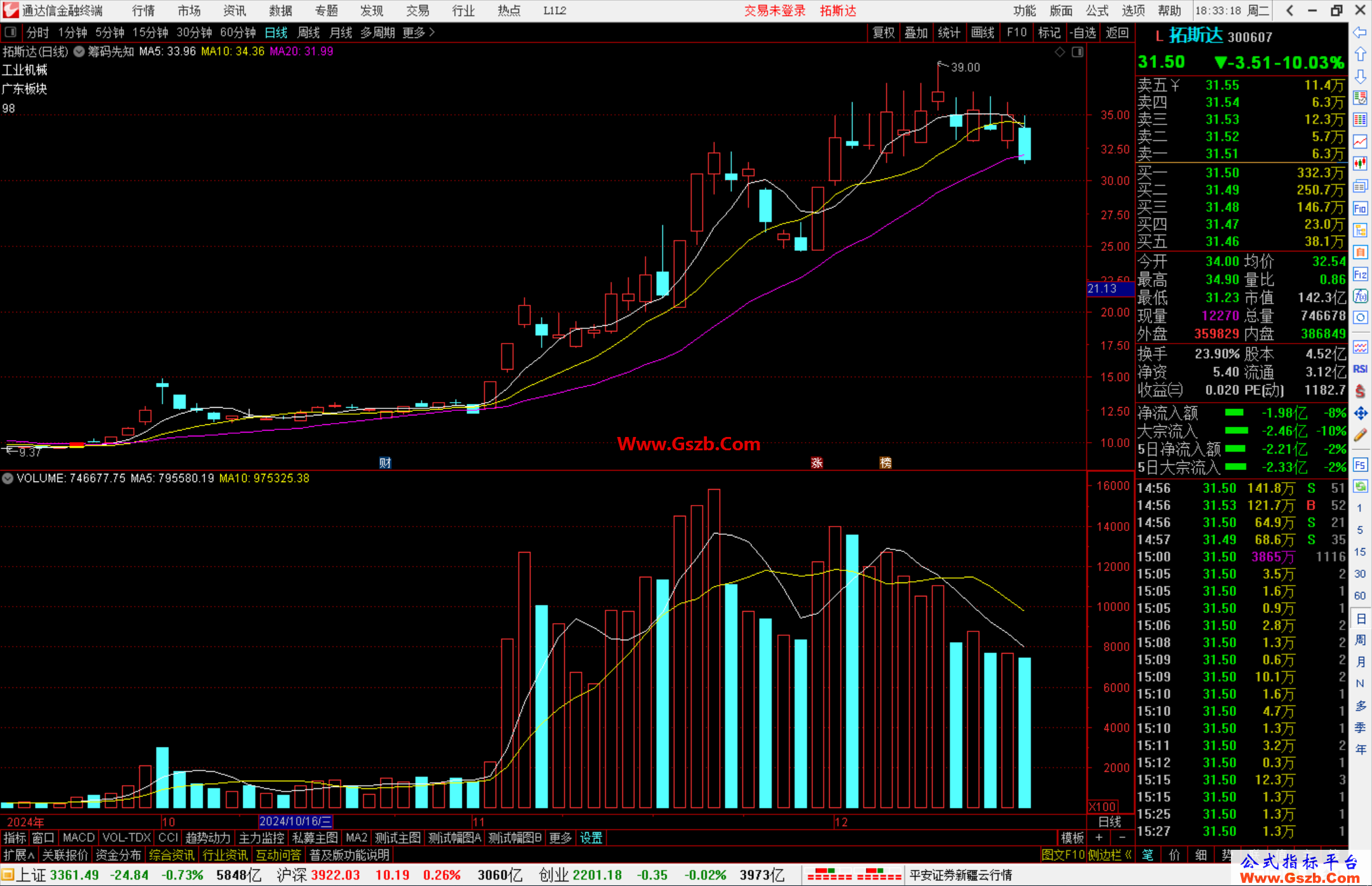Click the tree structure sidebar icon
Screen dimensions: 1372x886
tap(1360, 231)
